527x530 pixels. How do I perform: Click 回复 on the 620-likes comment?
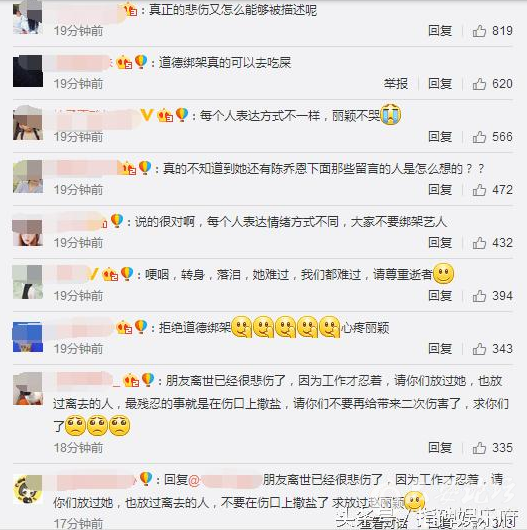tap(440, 83)
